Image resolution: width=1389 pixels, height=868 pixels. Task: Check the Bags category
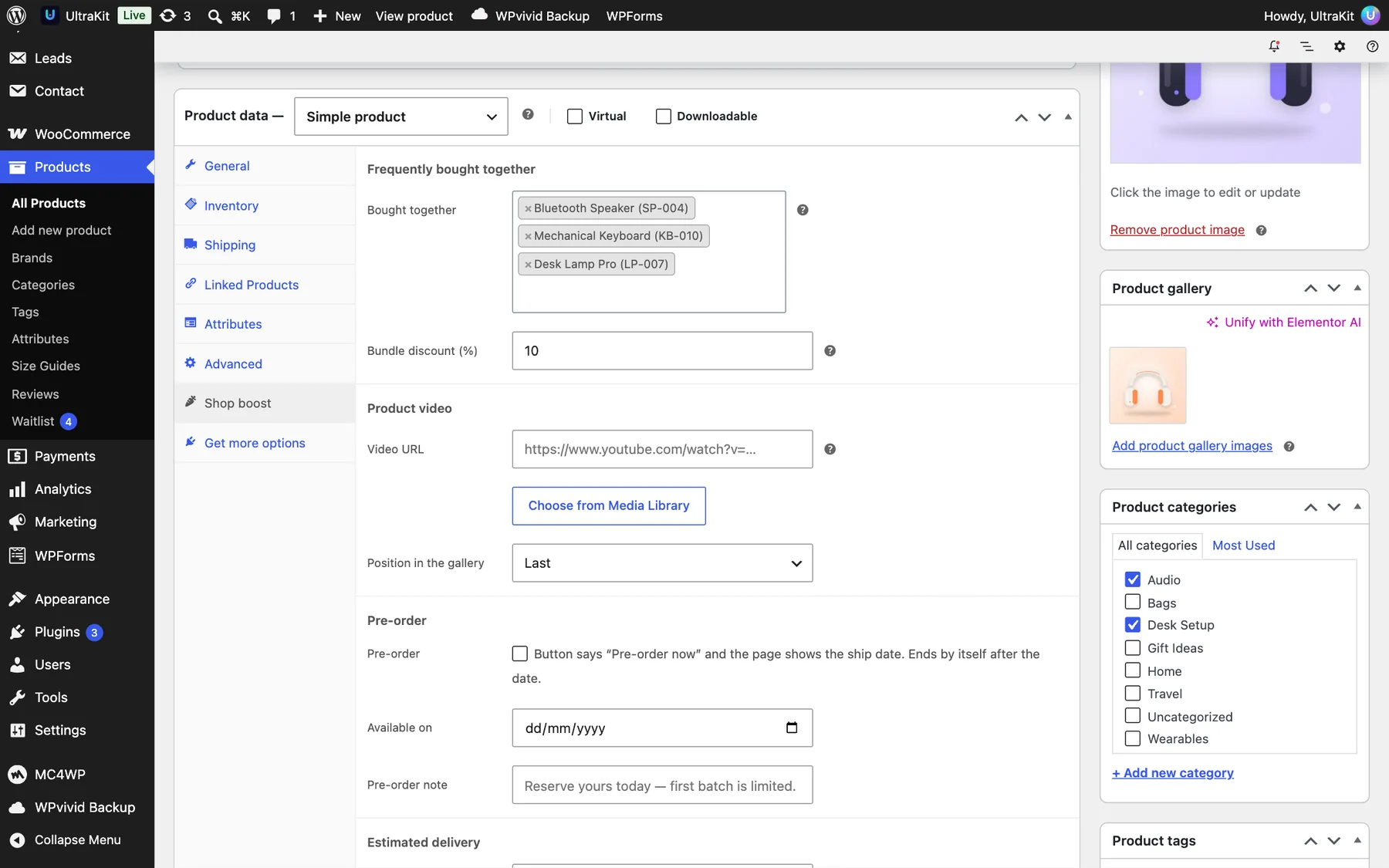(x=1133, y=602)
